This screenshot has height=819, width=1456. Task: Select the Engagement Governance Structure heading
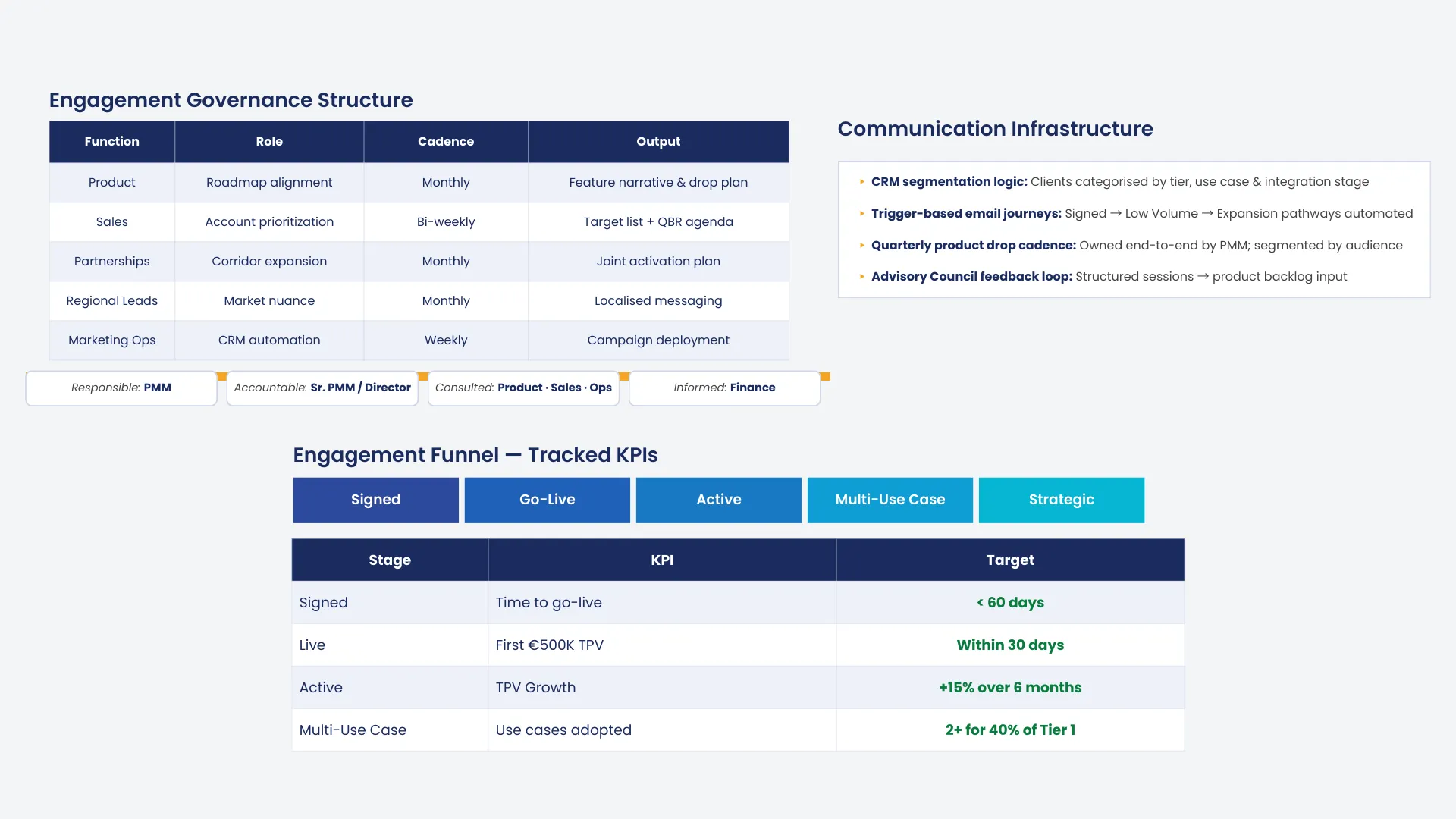[231, 100]
